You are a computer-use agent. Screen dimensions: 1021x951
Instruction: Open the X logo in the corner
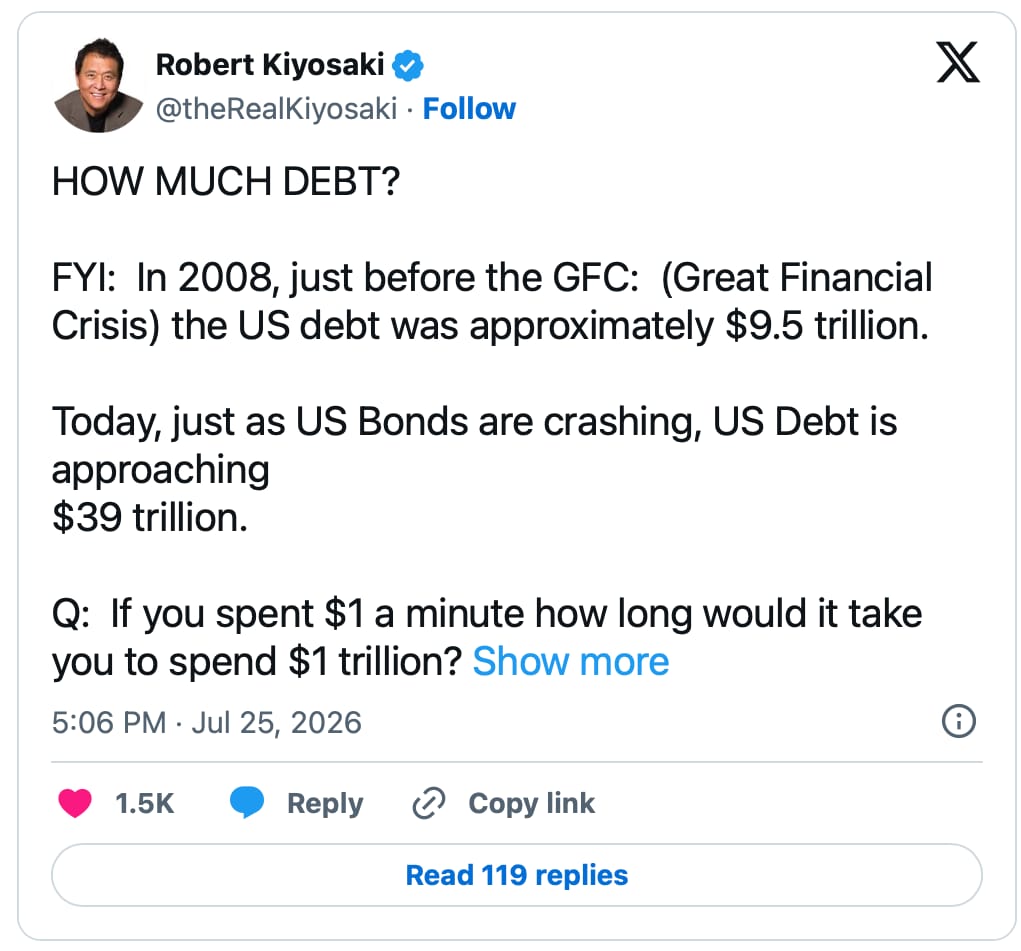click(x=957, y=62)
